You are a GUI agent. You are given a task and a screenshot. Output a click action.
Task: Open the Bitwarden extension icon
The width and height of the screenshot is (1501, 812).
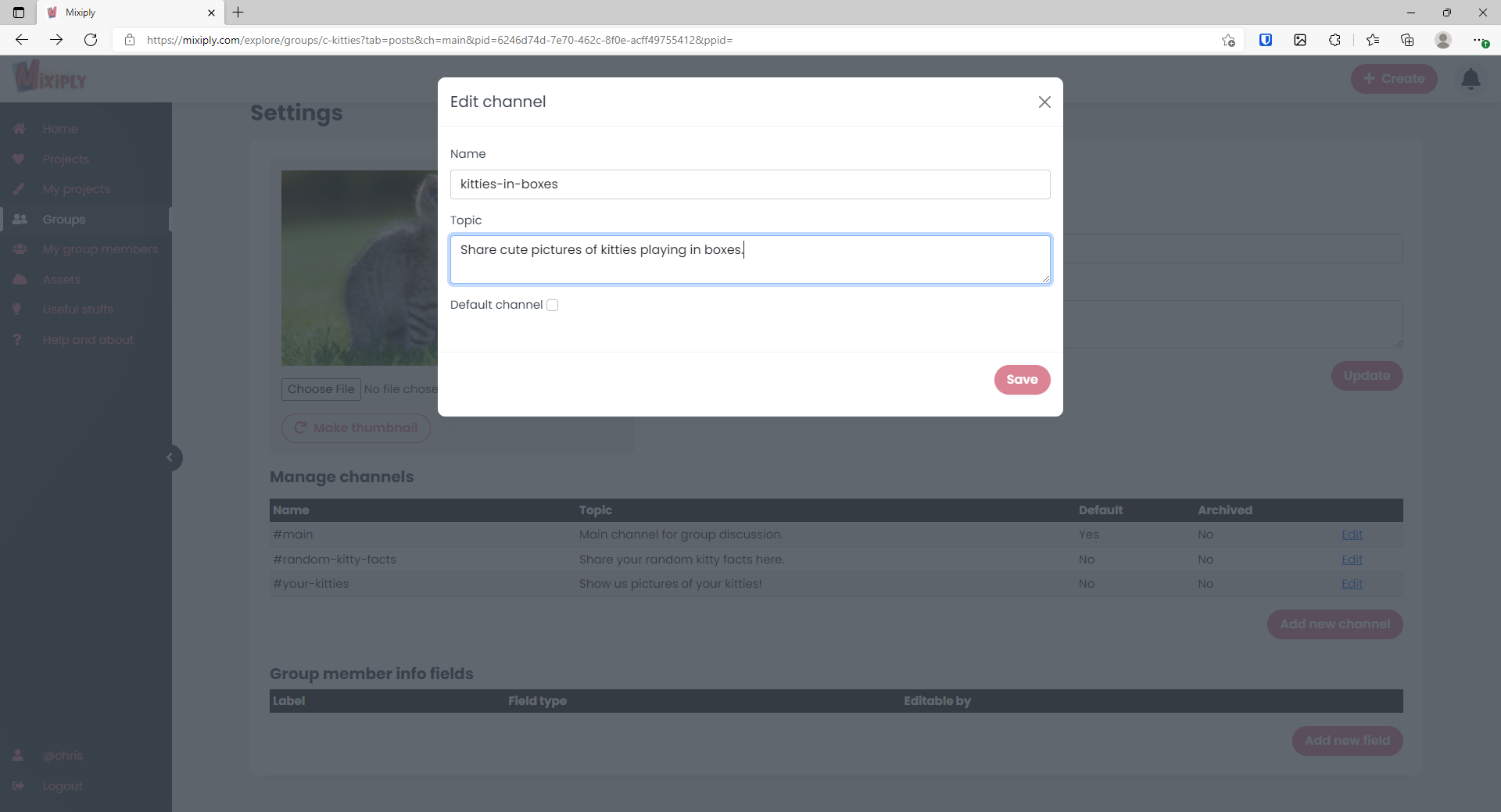[1266, 40]
